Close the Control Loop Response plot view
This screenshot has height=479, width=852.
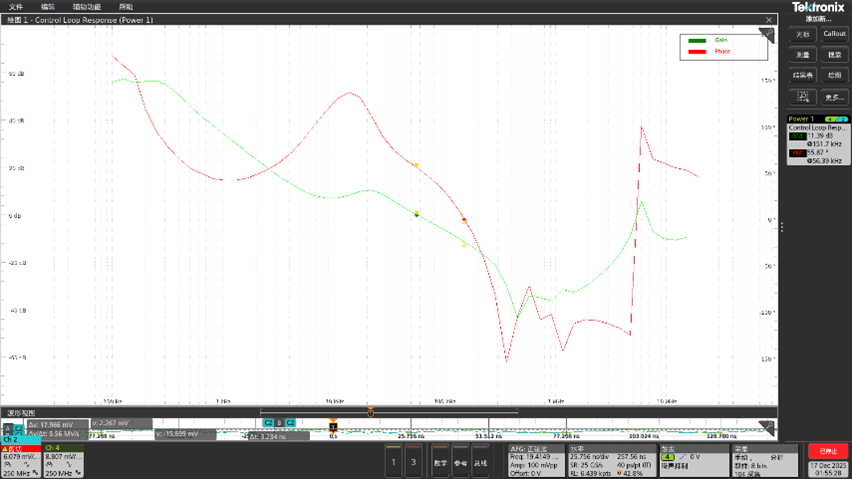click(769, 20)
